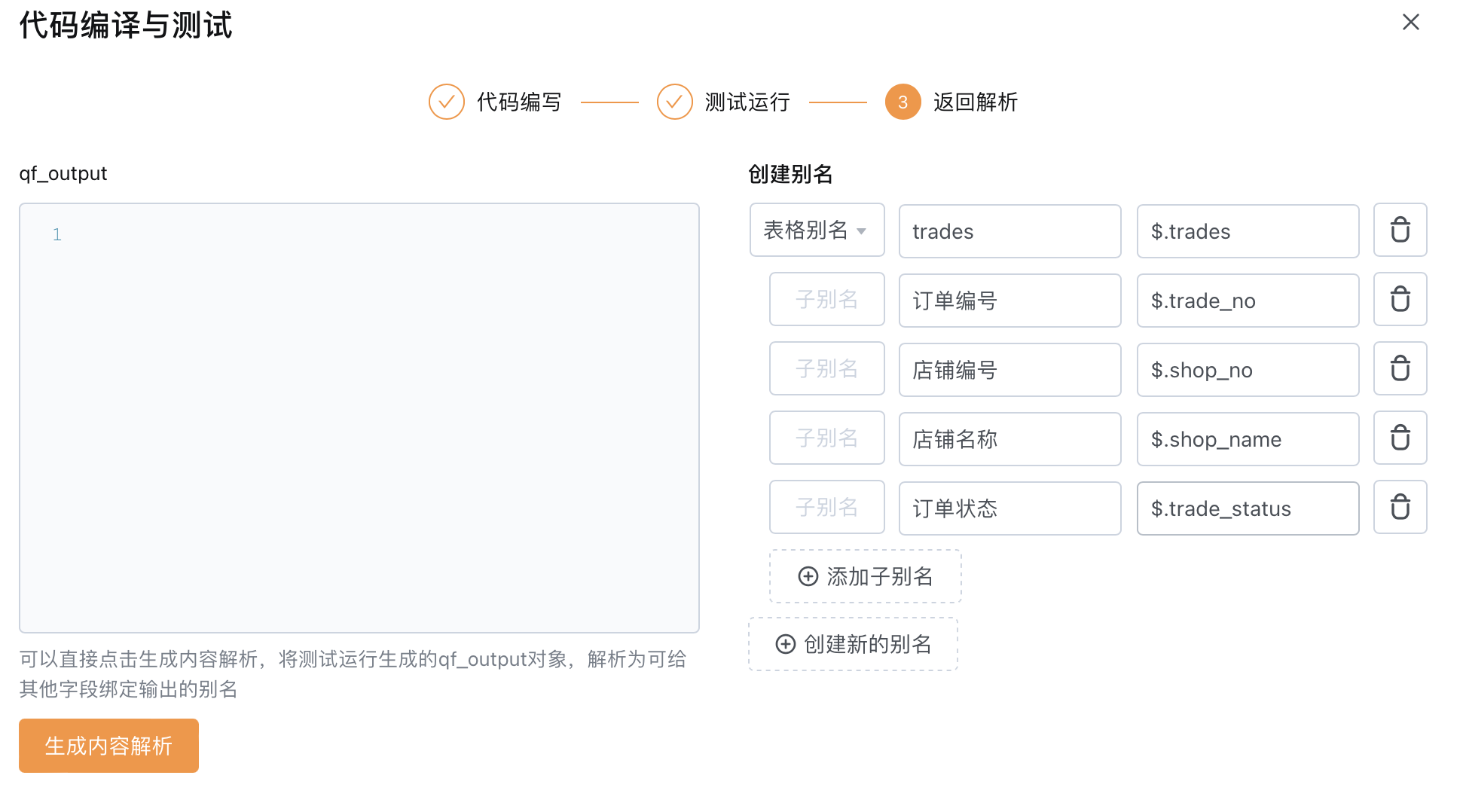The image size is (1463, 812).
Task: Focus the trades alias name field
Action: (x=1009, y=231)
